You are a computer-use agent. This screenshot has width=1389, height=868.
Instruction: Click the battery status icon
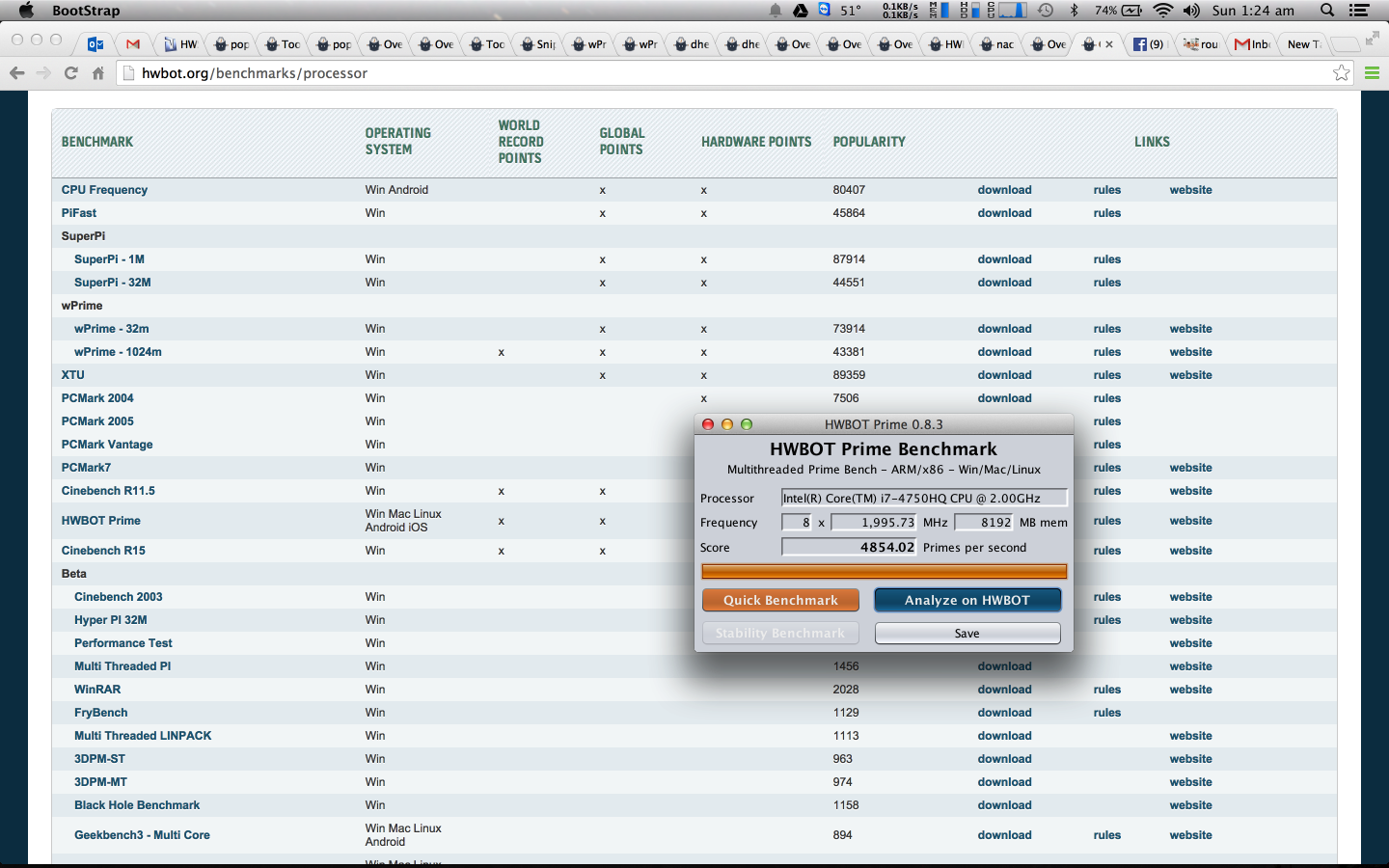1132,11
